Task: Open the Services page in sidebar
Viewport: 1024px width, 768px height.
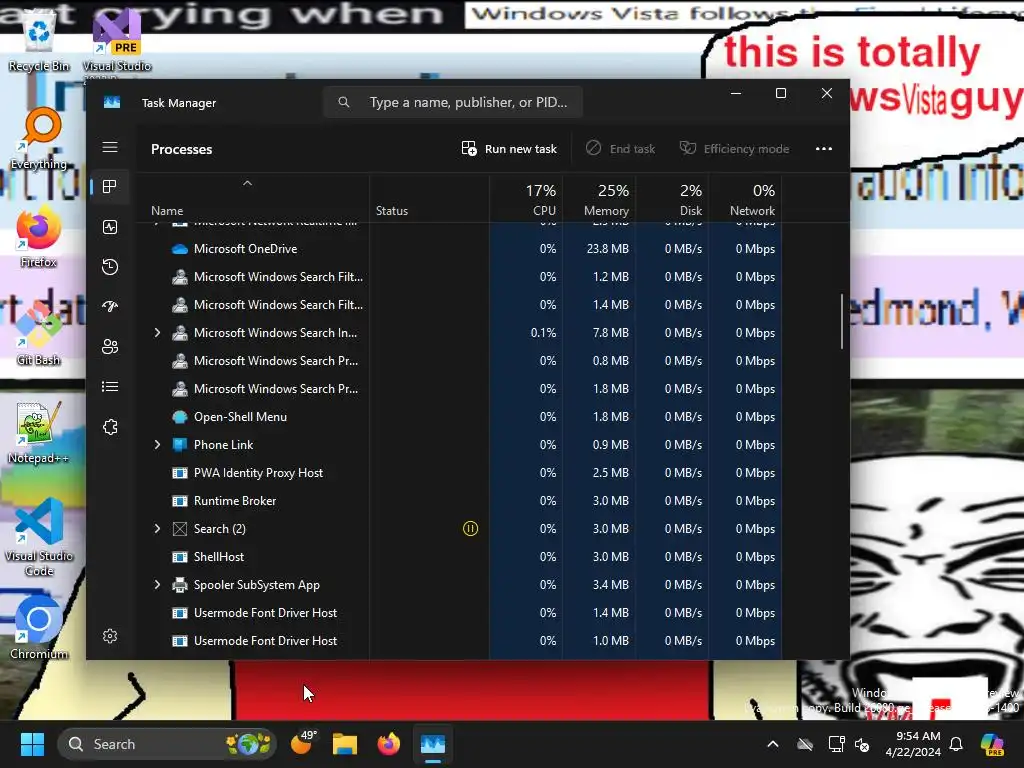Action: coord(110,427)
